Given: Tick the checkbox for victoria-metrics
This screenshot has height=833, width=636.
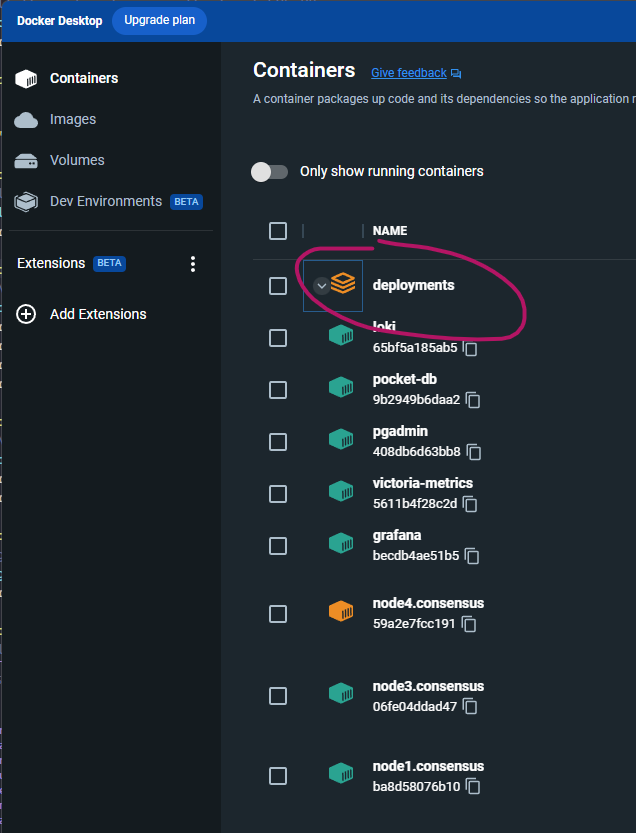Looking at the screenshot, I should (x=277, y=494).
